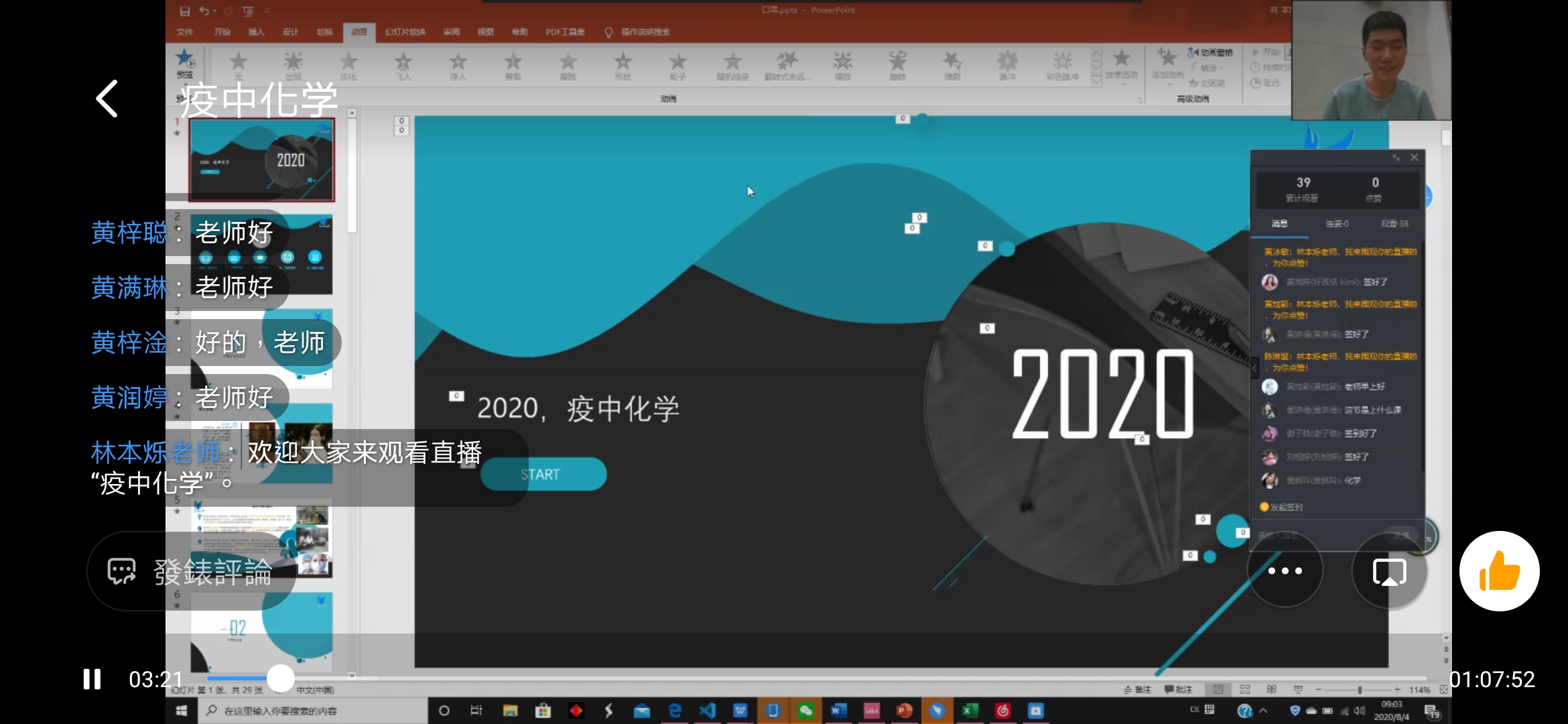Select the 形状 shape animation effect
1568x724 pixels.
pos(623,66)
